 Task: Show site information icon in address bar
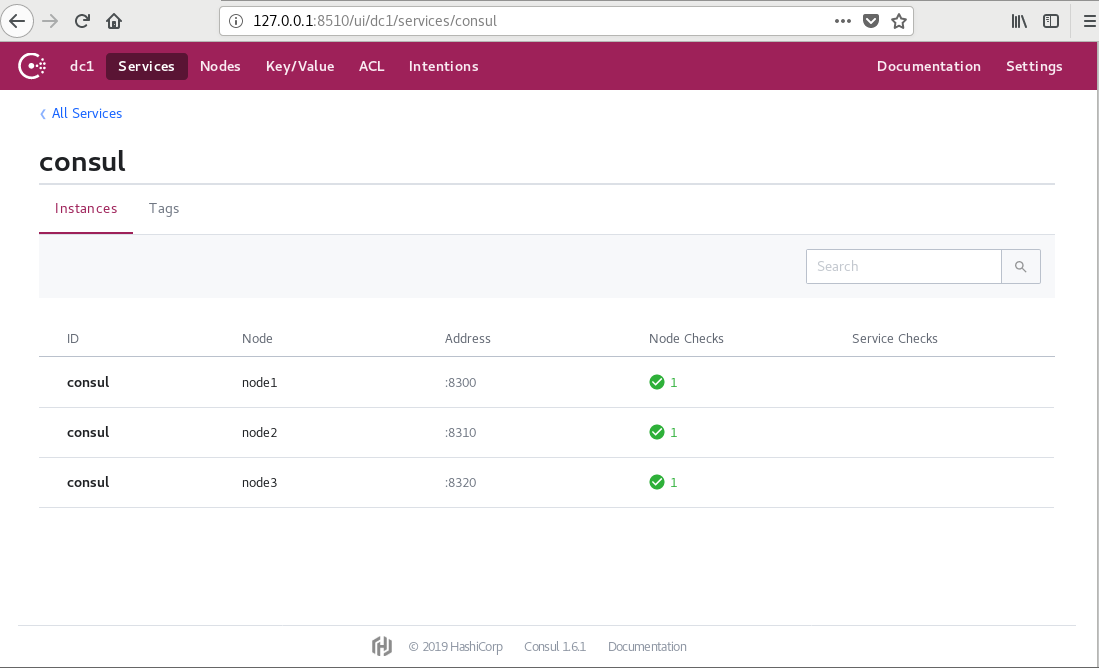click(x=236, y=21)
